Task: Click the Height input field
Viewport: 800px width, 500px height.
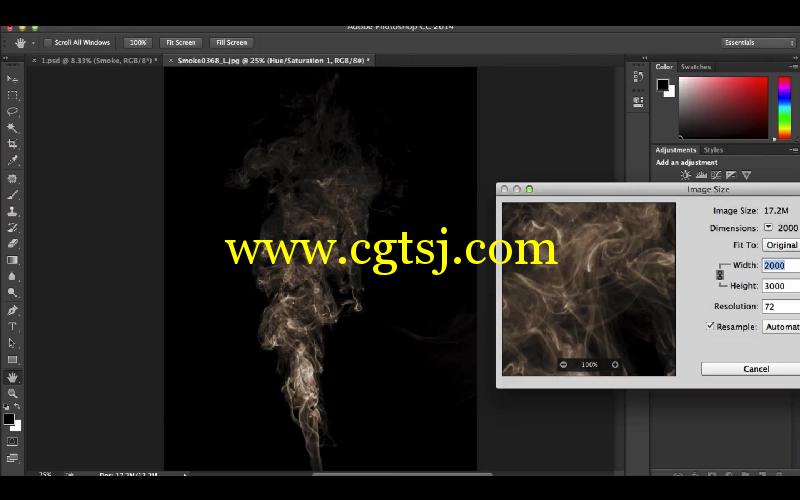Action: [781, 286]
